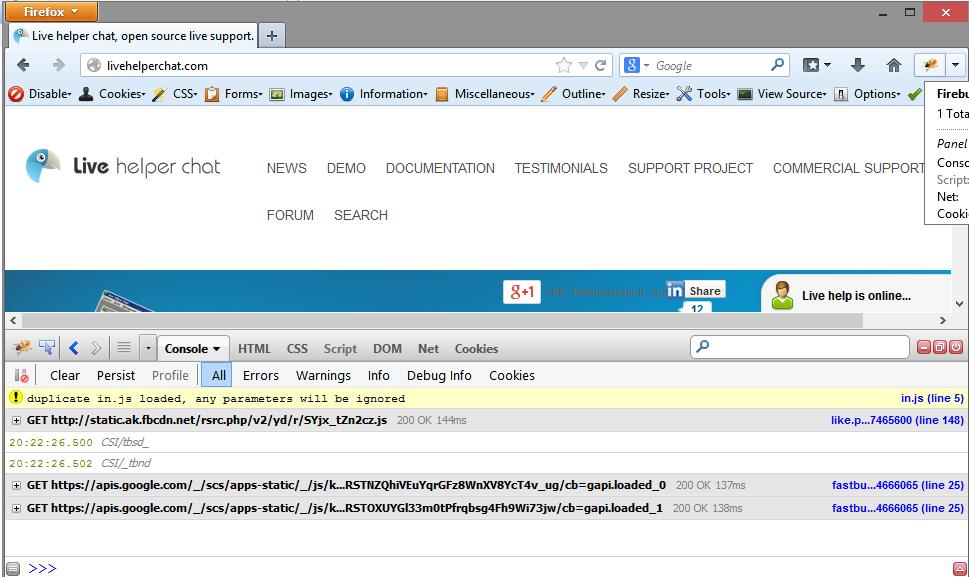Open in.js (line 5) source link

tap(932, 398)
